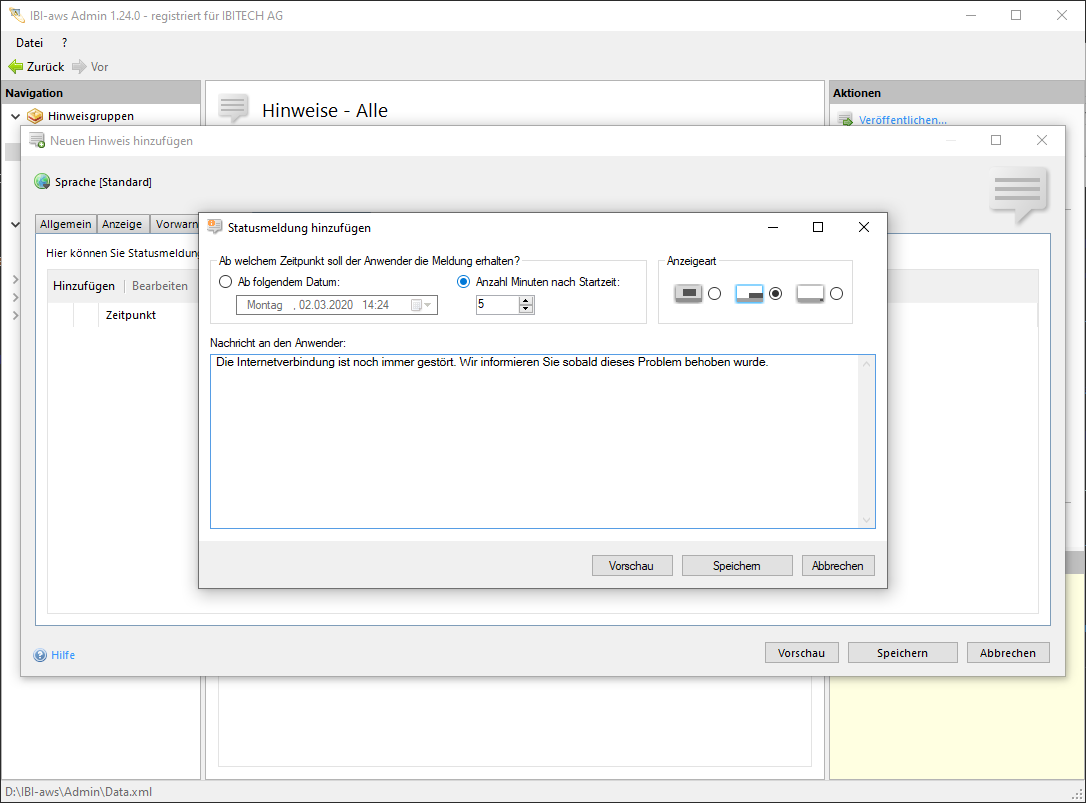Image resolution: width=1086 pixels, height=803 pixels.
Task: Open the date picker calendar dropdown
Action: [x=421, y=305]
